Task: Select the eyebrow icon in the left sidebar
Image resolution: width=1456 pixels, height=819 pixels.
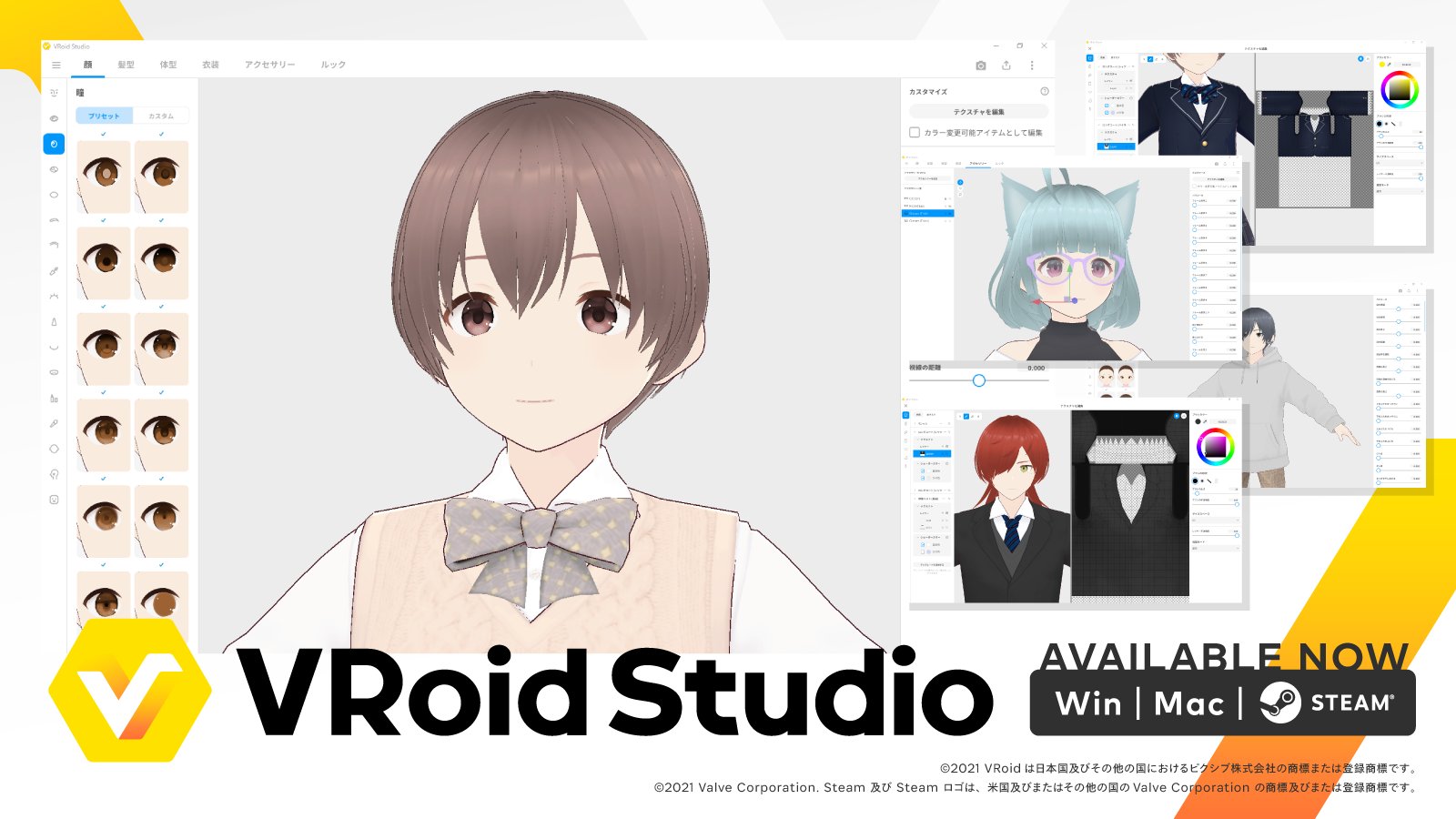Action: [55, 219]
